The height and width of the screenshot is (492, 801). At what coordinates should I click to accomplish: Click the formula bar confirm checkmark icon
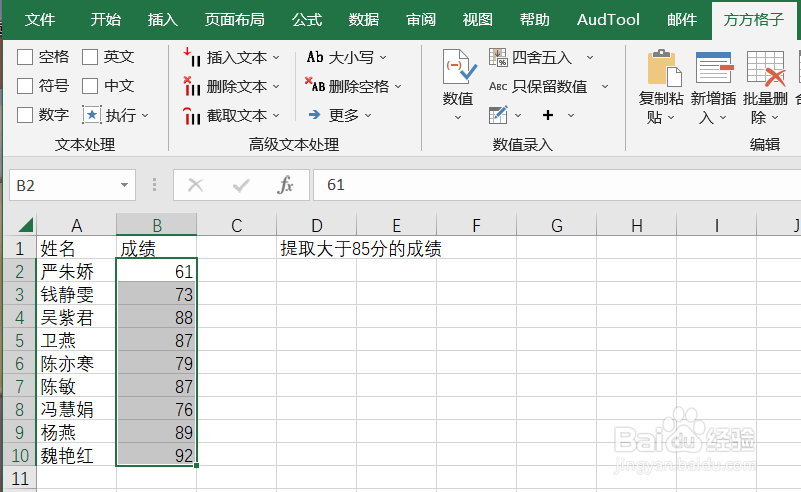coord(241,185)
